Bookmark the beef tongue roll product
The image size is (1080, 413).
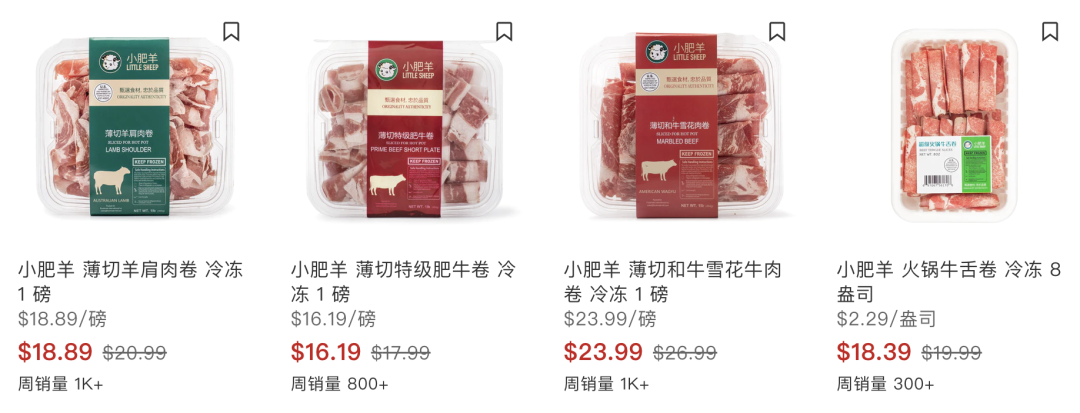(1050, 32)
